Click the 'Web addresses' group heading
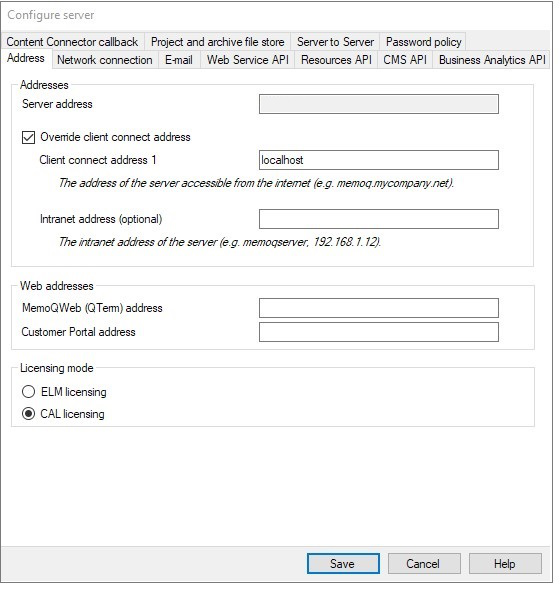 pyautogui.click(x=57, y=286)
